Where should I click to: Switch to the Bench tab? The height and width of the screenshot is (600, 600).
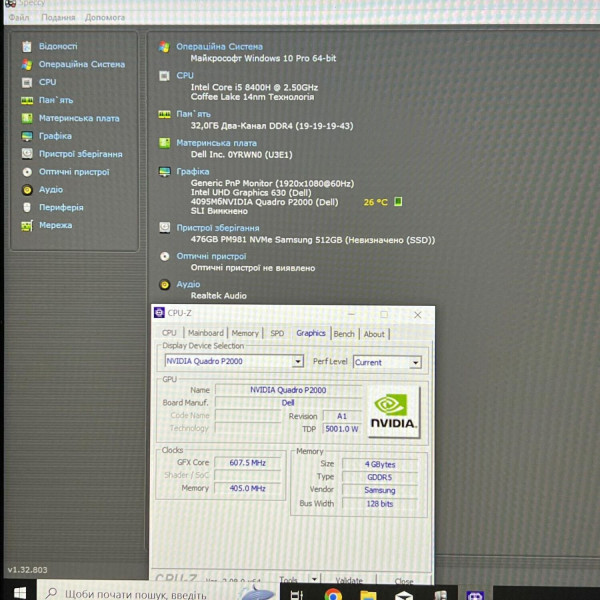(344, 334)
